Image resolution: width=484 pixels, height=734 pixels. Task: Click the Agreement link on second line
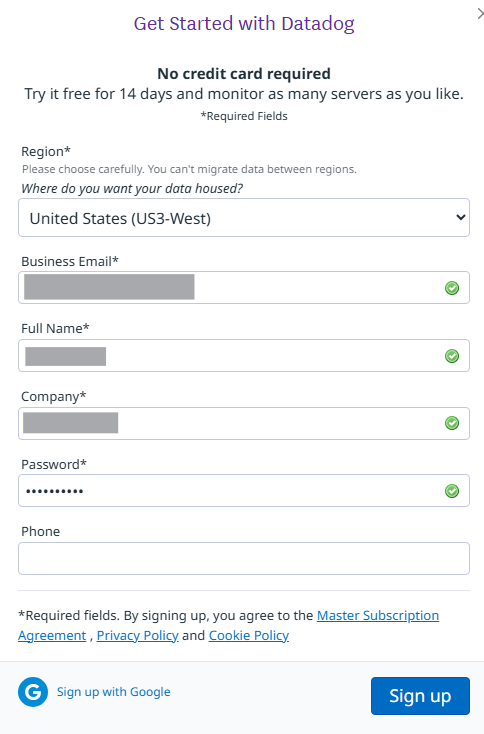(52, 635)
